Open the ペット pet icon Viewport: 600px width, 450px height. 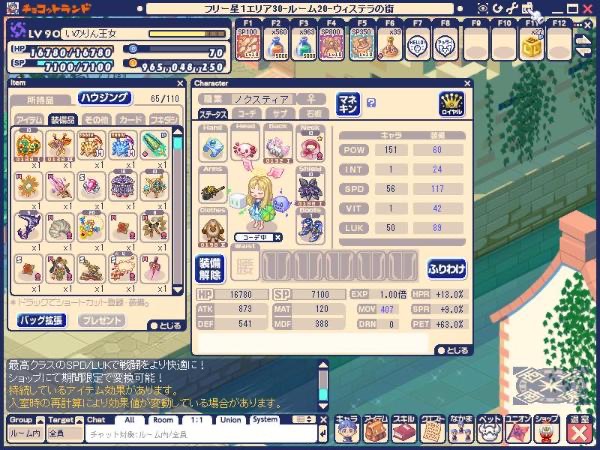[489, 429]
